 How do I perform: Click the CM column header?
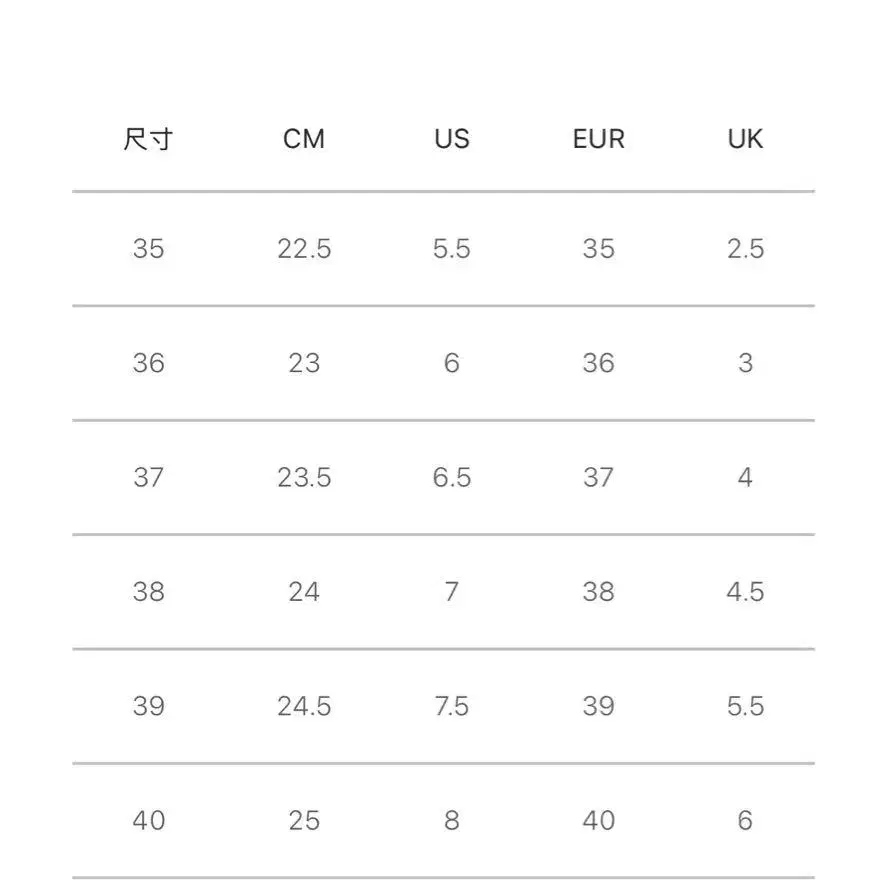[x=304, y=139]
